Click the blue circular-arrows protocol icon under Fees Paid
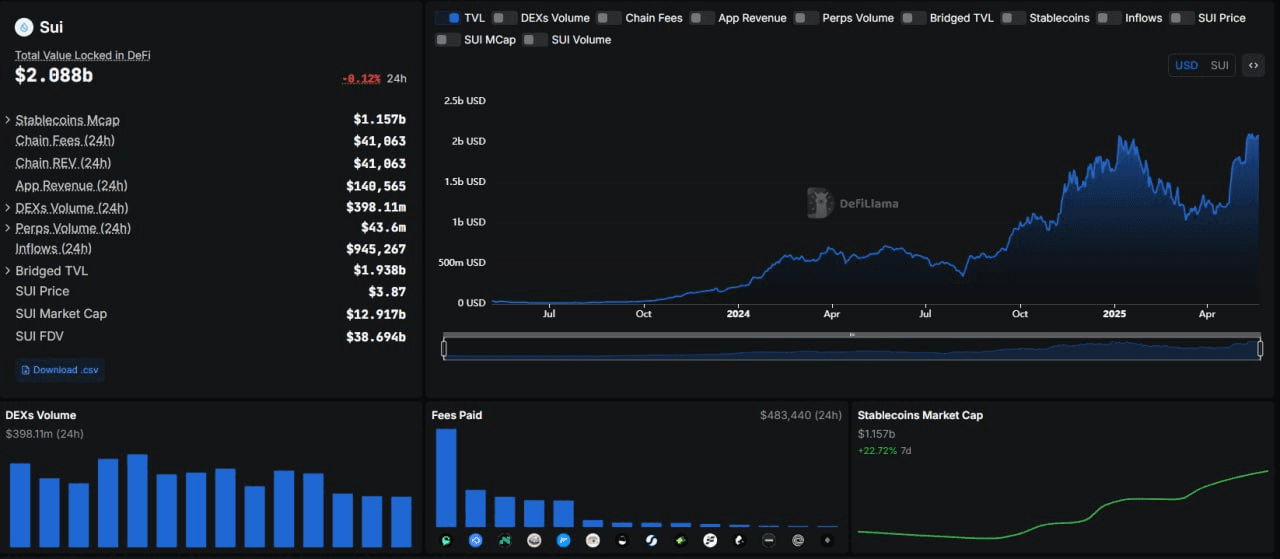Screen dimensions: 1280x559 [475, 541]
